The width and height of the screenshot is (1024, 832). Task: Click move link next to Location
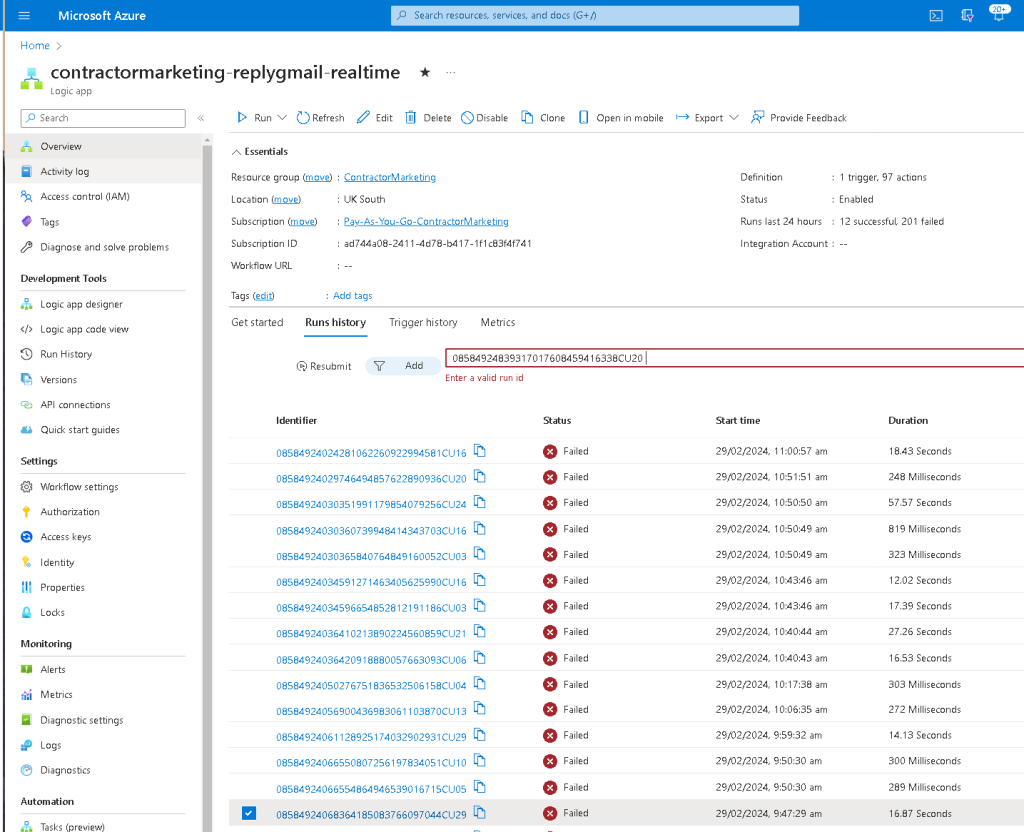[285, 199]
